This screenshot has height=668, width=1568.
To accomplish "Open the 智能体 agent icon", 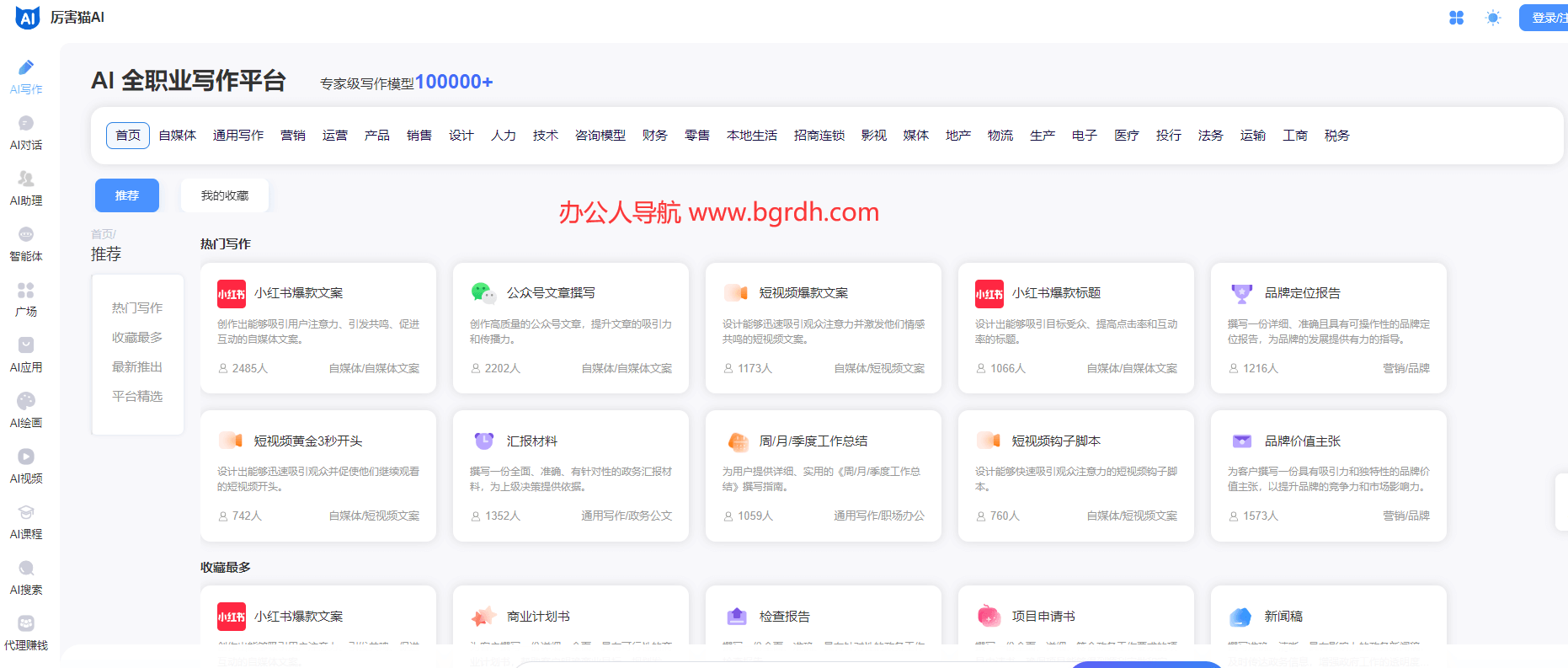I will (x=26, y=235).
